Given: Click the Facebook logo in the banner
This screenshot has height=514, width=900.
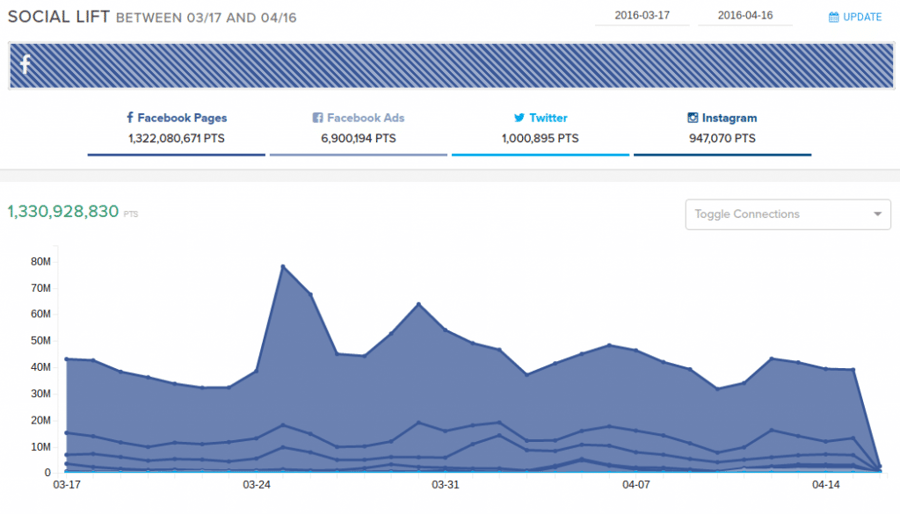Looking at the screenshot, I should [25, 65].
